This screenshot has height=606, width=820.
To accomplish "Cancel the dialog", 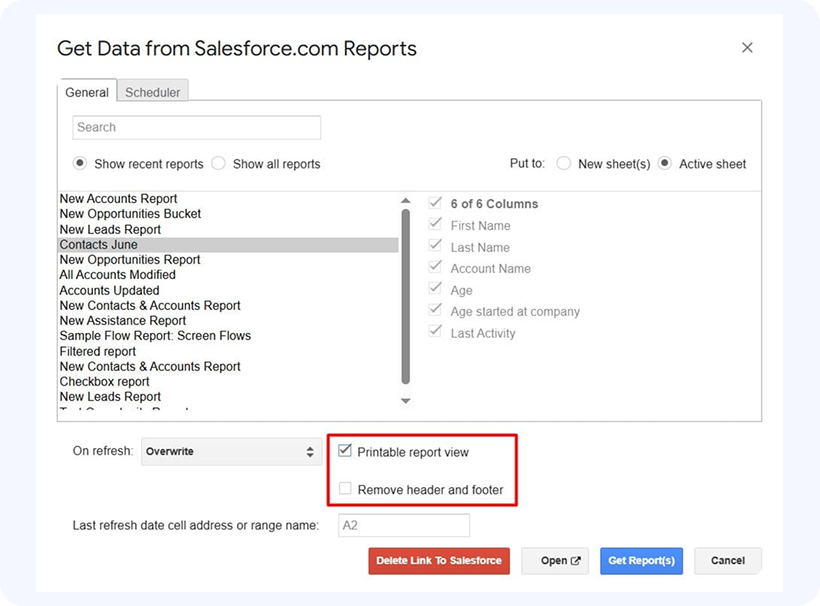I will (x=728, y=561).
